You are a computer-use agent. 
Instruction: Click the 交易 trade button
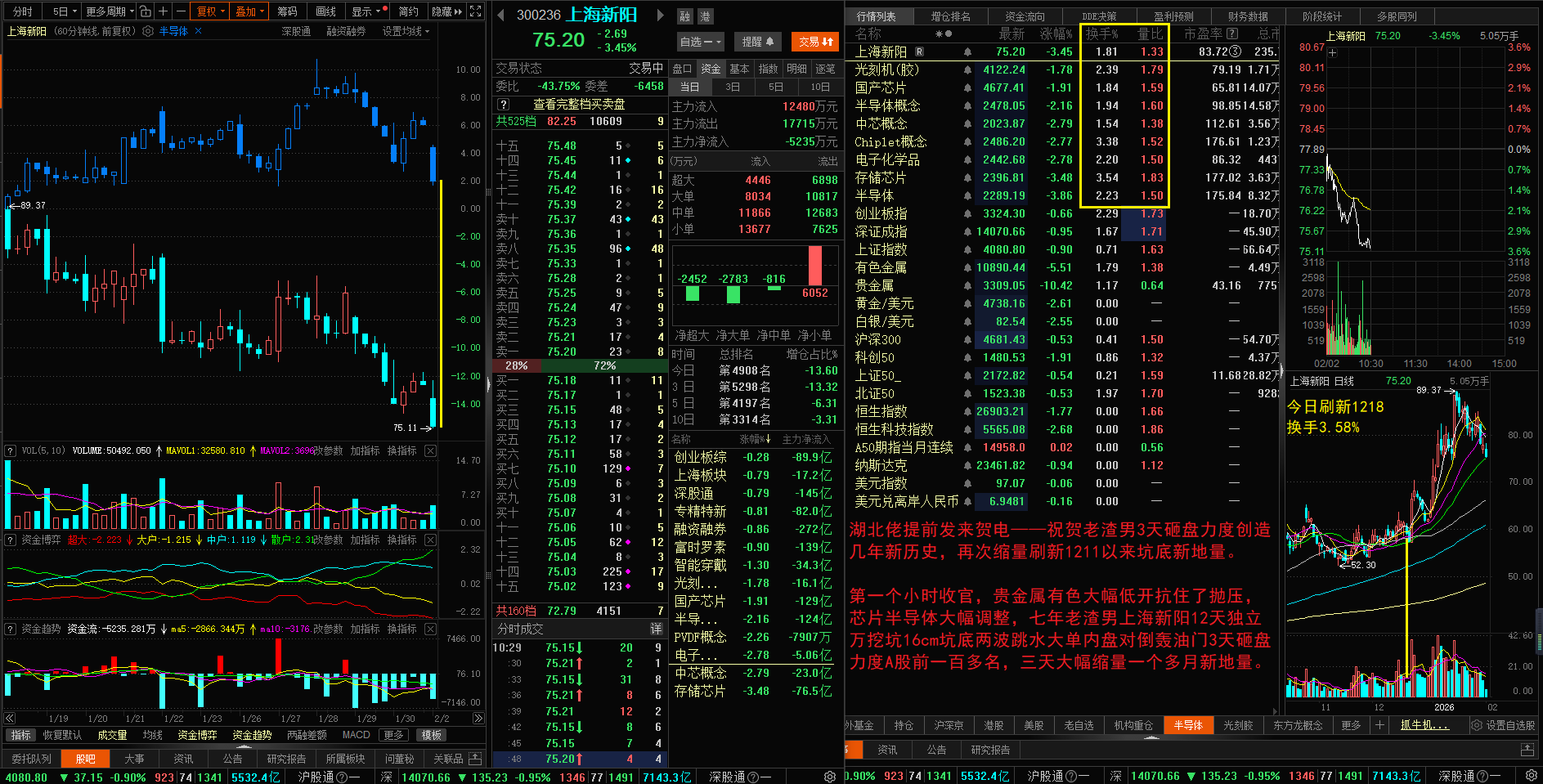(816, 42)
